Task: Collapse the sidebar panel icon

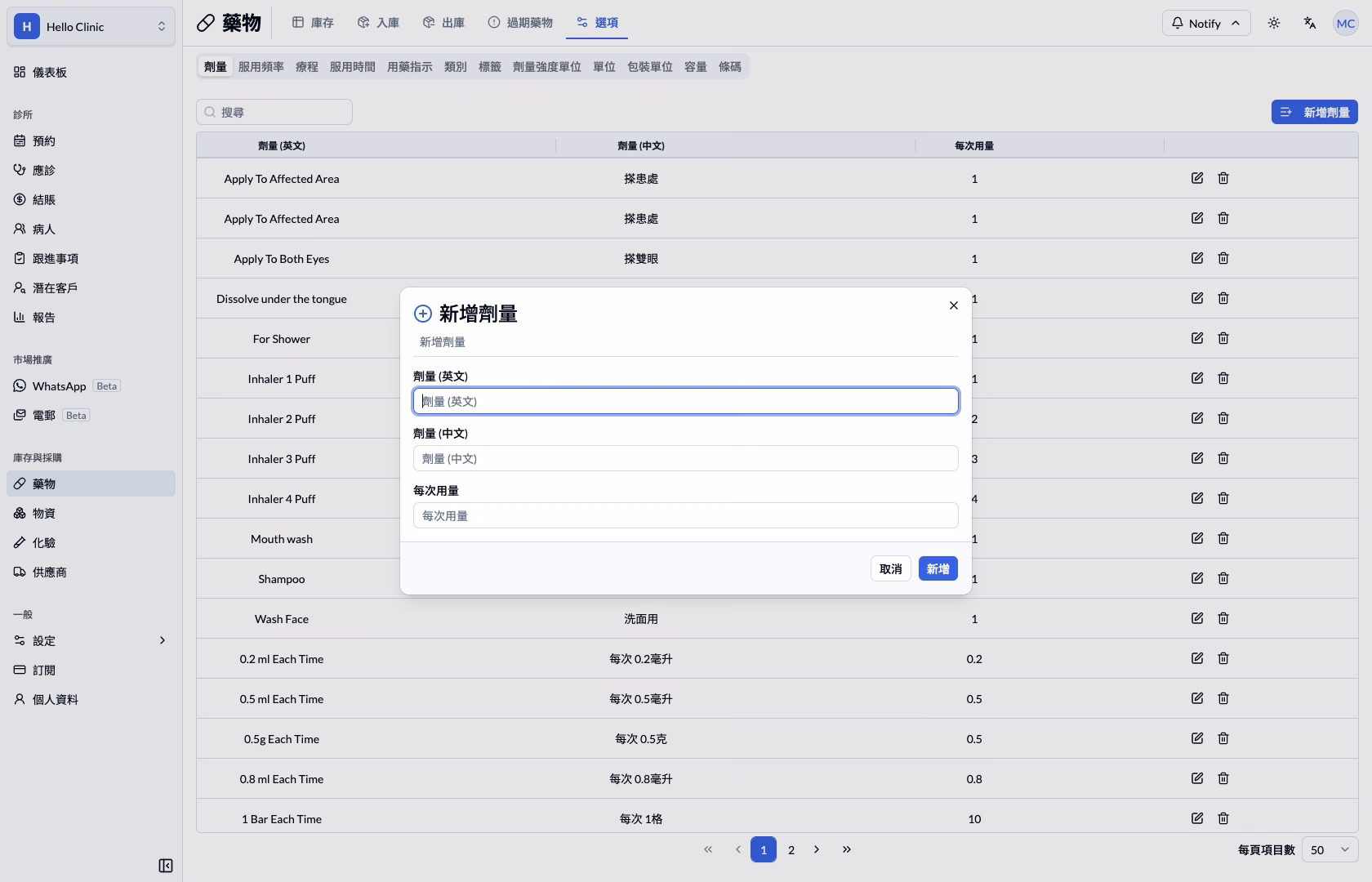Action: pyautogui.click(x=166, y=866)
